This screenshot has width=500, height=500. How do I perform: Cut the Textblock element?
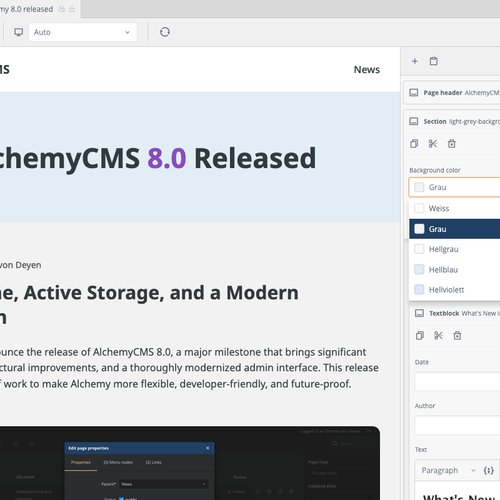coord(438,335)
